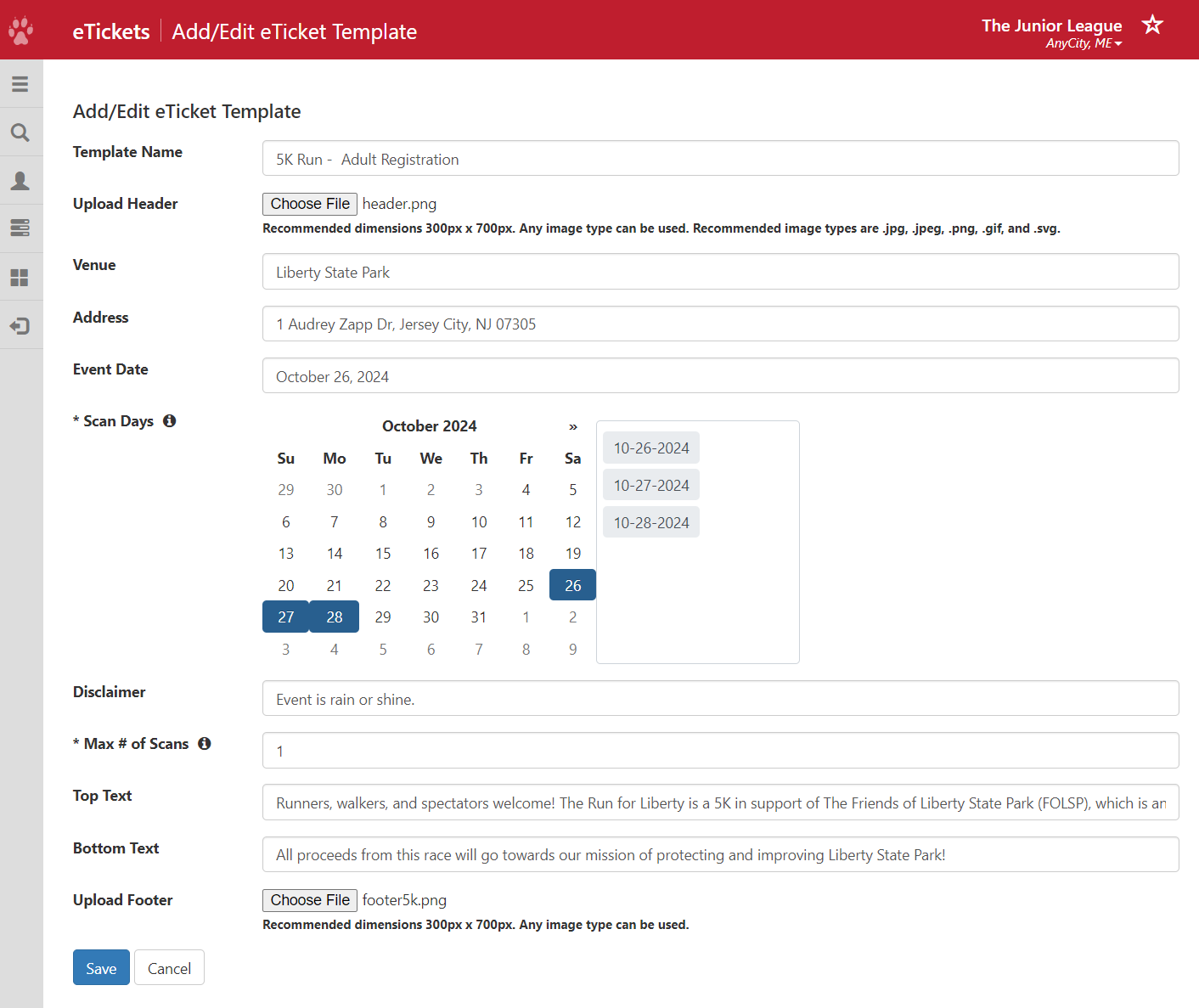
Task: Click the Top Text input field
Action: 720,802
